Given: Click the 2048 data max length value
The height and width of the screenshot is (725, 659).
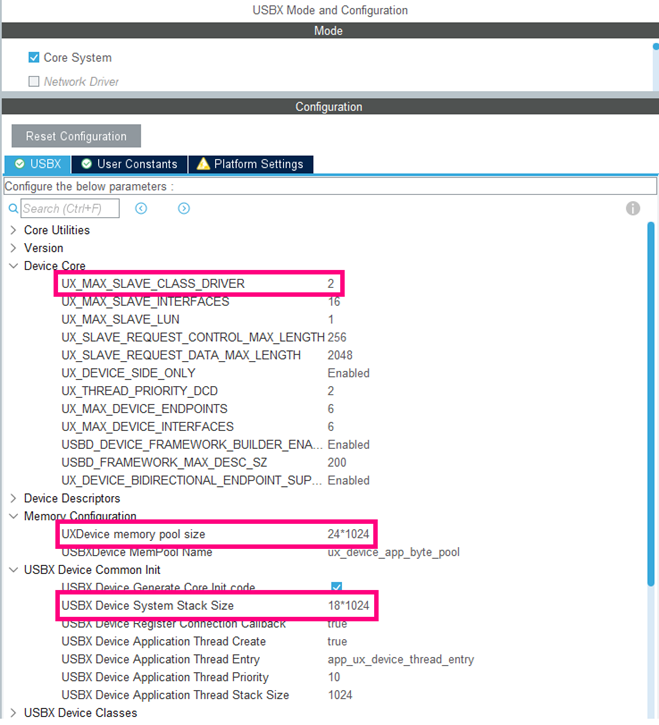Looking at the screenshot, I should click(340, 356).
